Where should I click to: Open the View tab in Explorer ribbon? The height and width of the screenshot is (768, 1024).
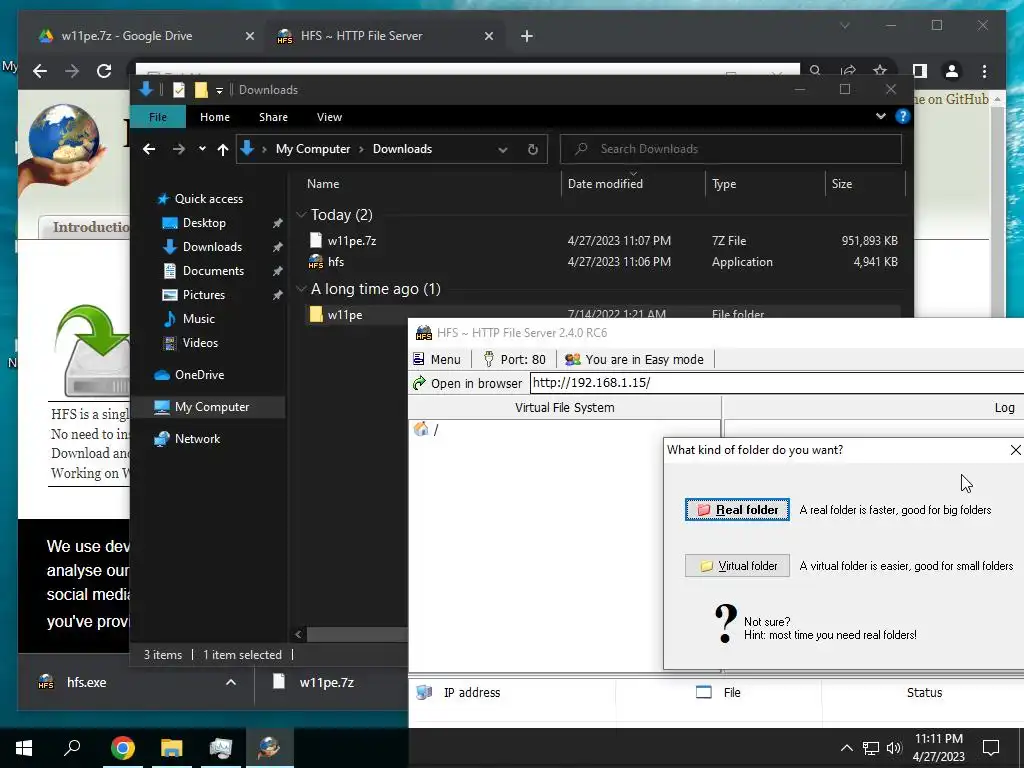point(329,117)
